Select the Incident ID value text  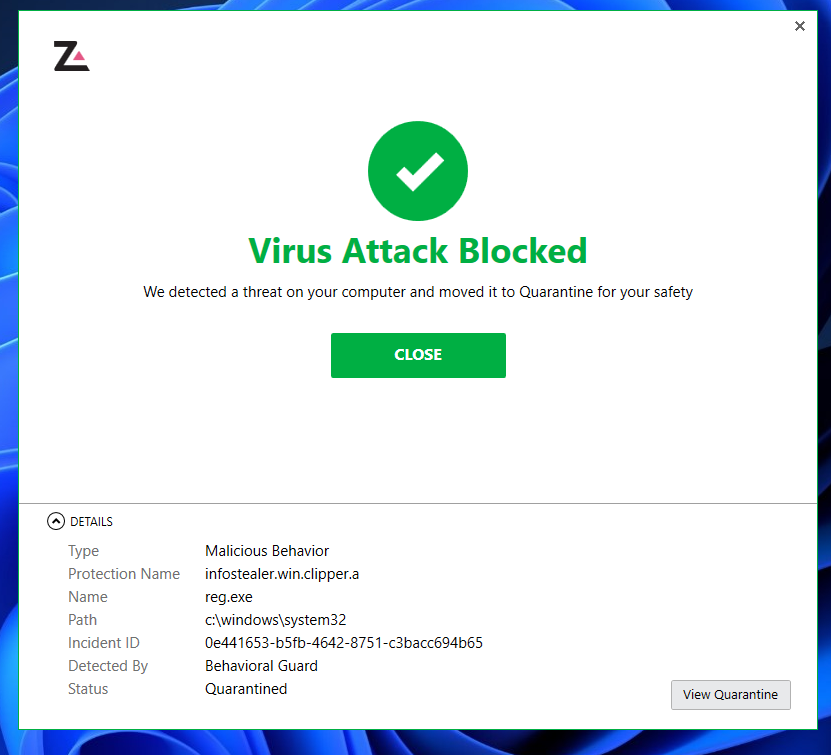344,643
